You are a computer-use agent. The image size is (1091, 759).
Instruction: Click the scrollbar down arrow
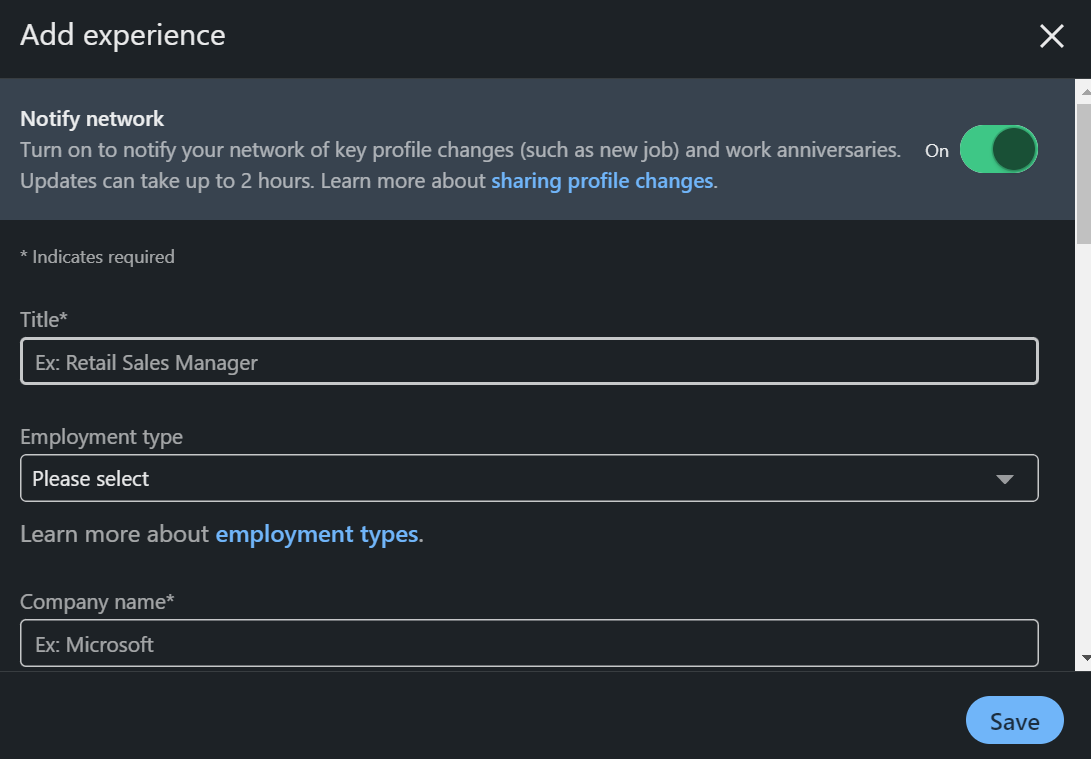1083,658
